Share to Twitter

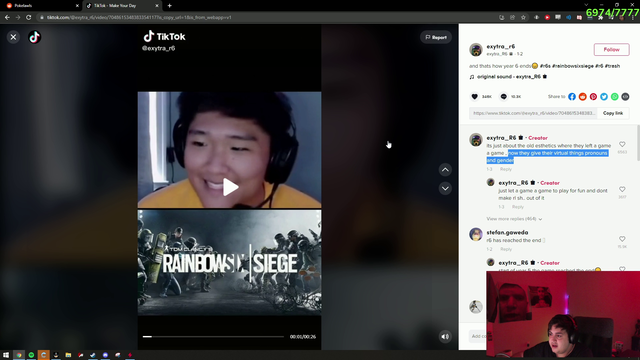(x=604, y=97)
